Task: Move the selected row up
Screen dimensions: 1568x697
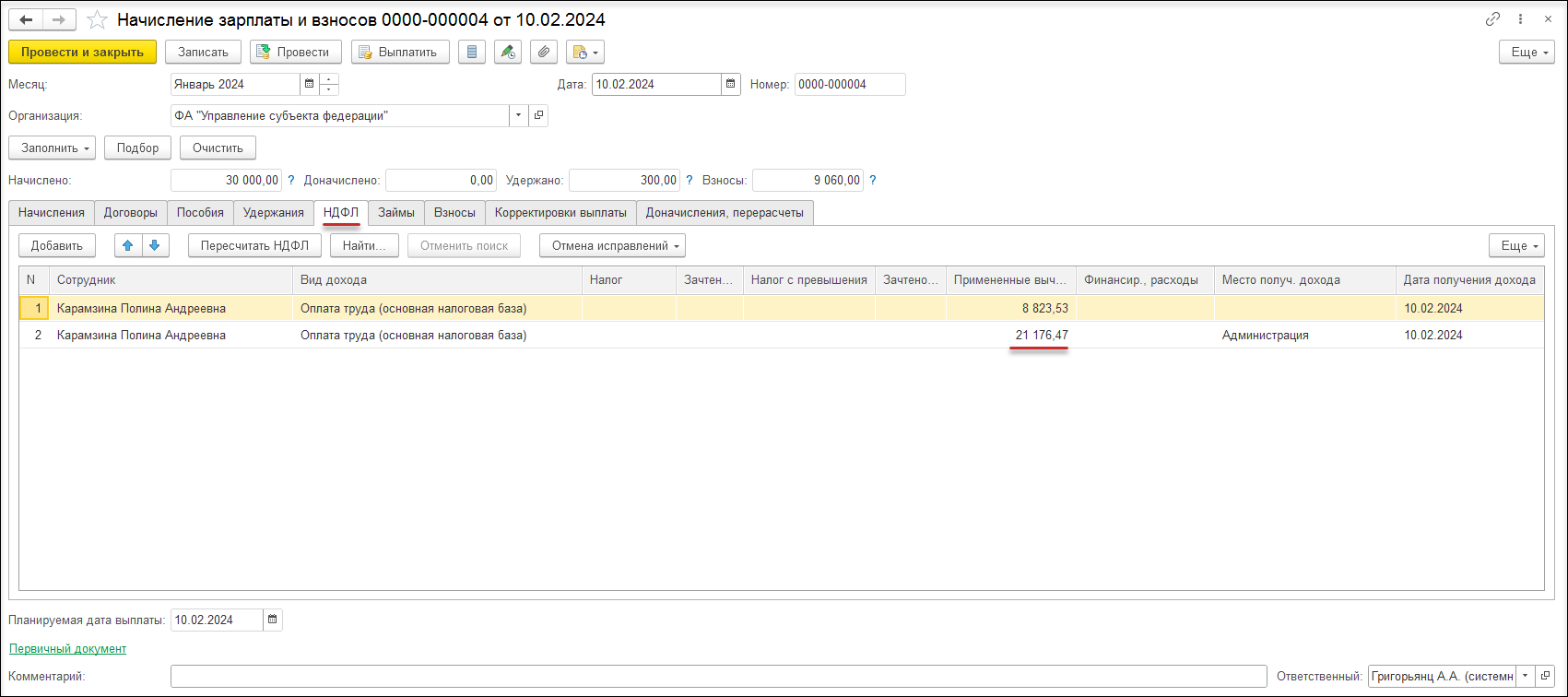Action: coord(128,245)
